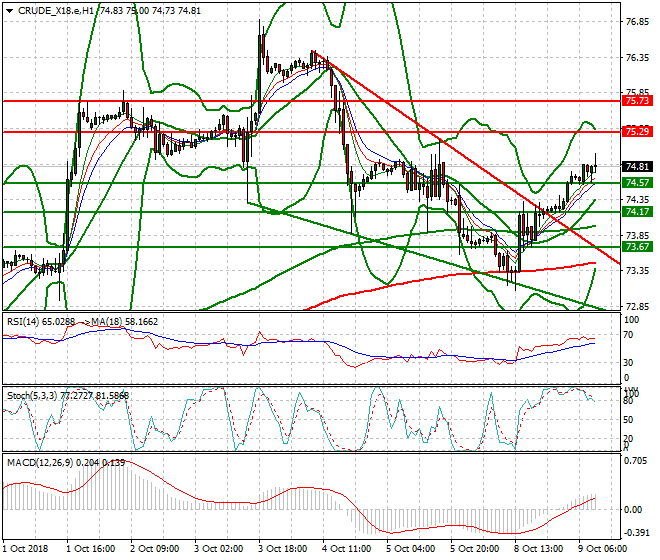Open the chart menu triangle beside CRUDE_X18.e
Image resolution: width=660 pixels, height=560 pixels.
point(10,11)
